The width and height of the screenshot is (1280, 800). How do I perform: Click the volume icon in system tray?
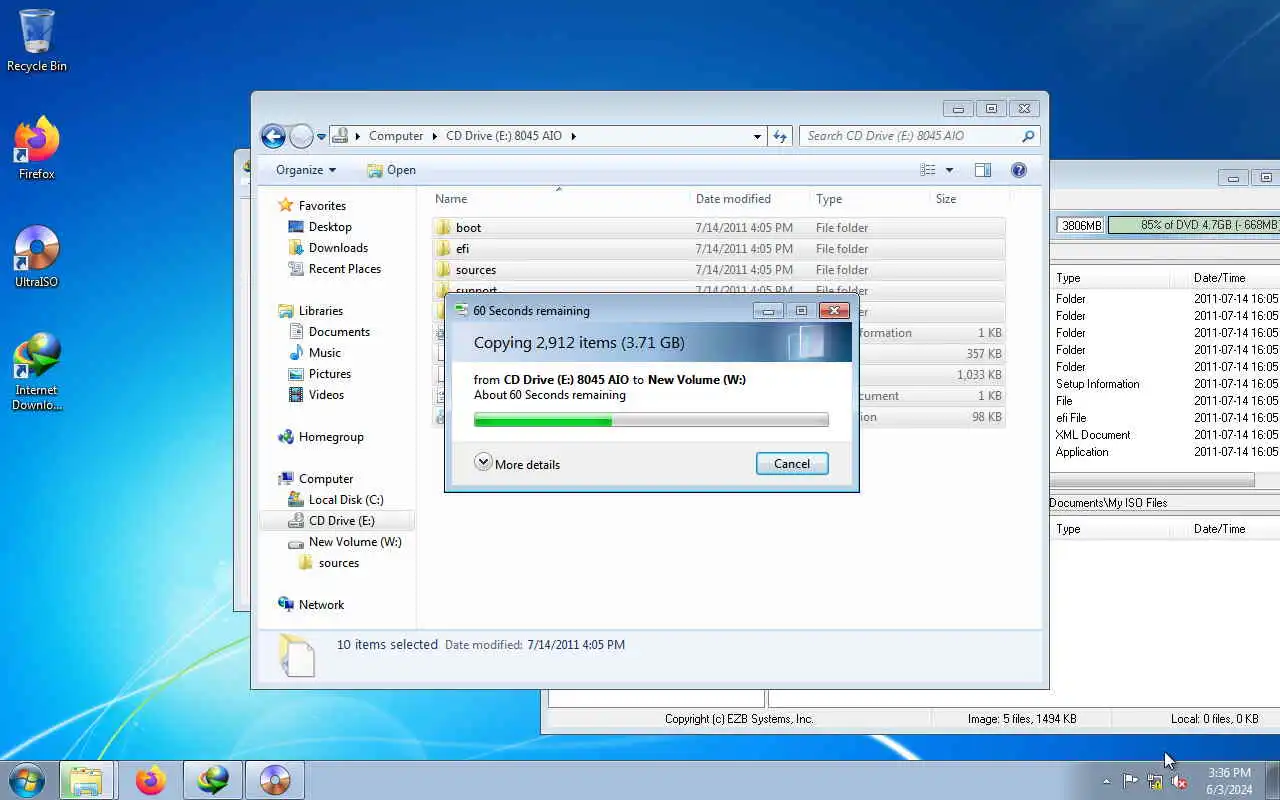point(1180,781)
